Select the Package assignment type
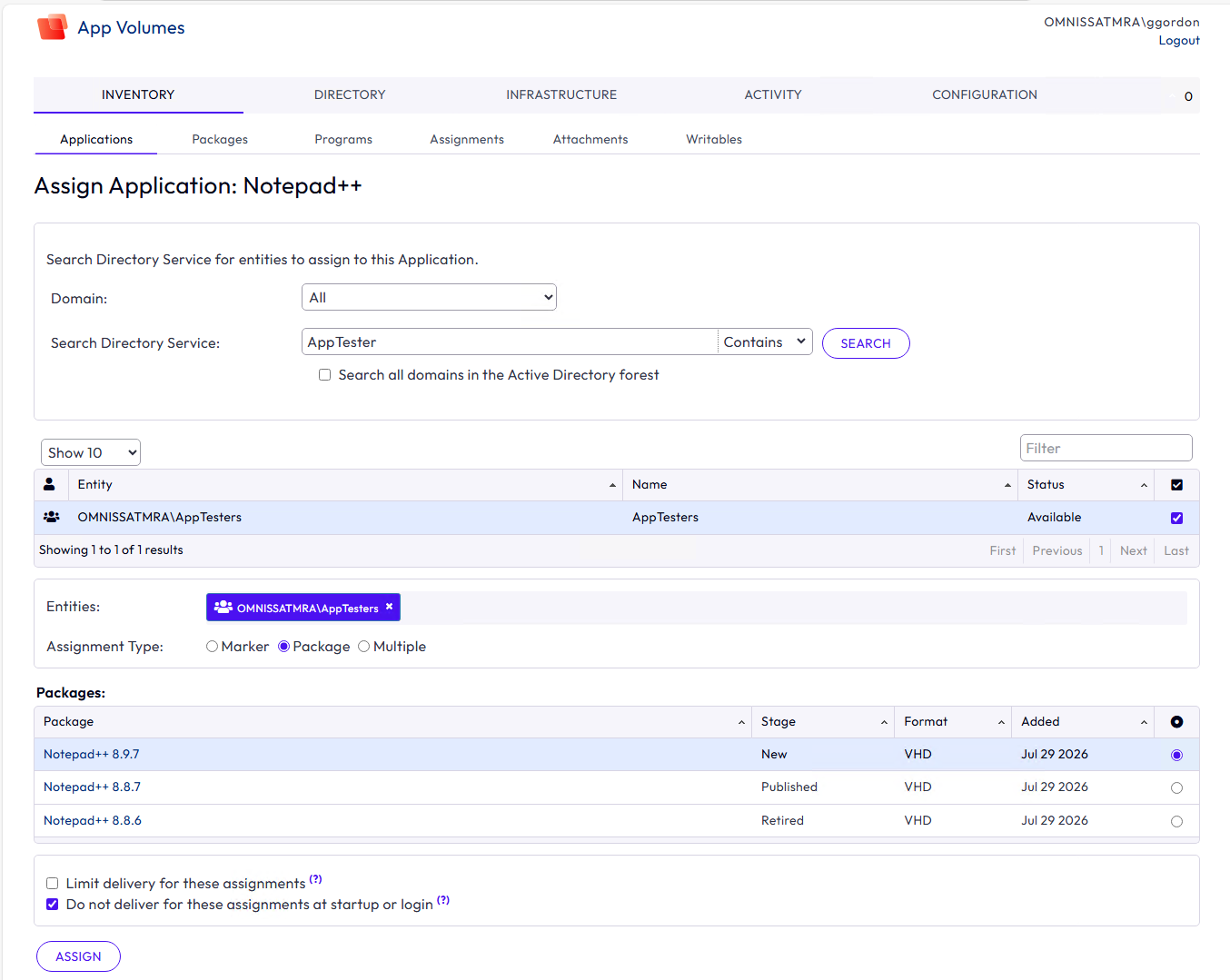 pos(283,647)
